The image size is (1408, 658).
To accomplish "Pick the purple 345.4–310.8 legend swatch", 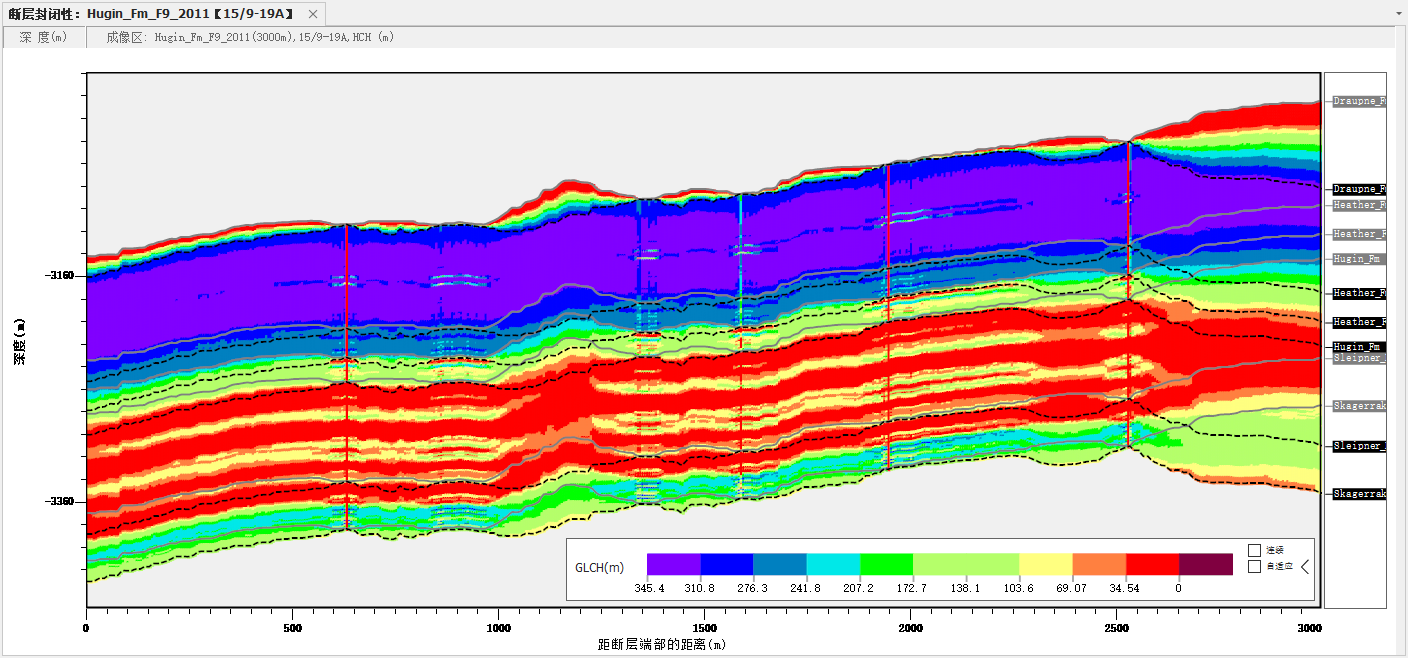I will 673,564.
